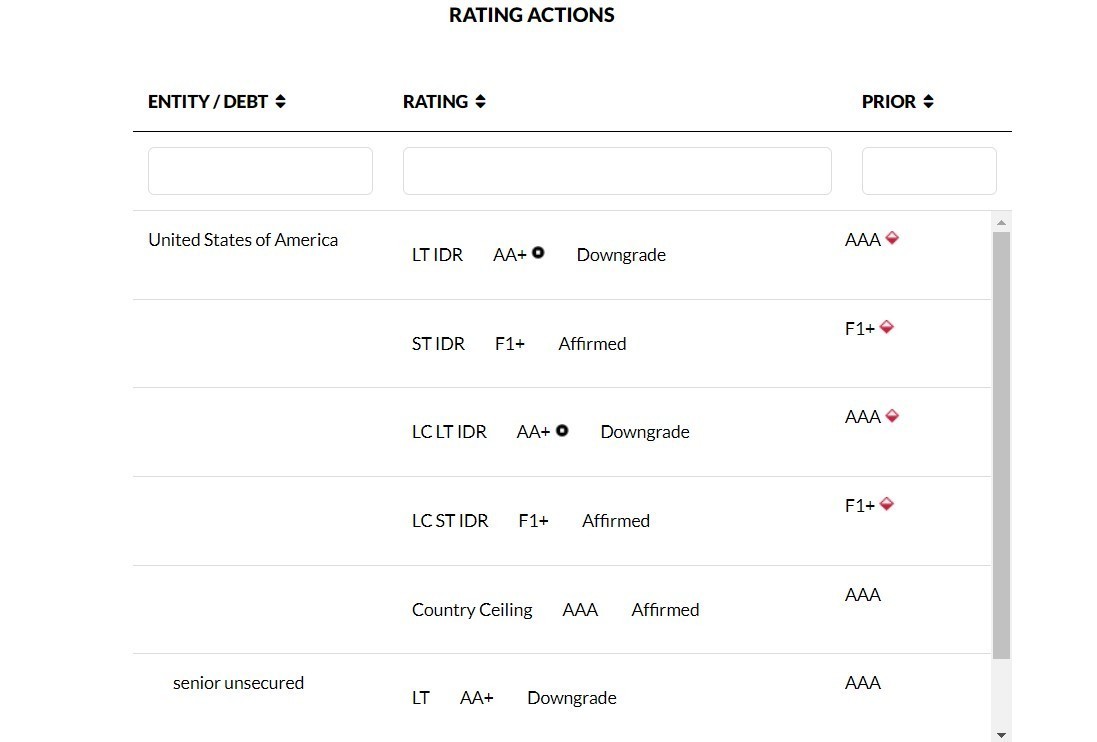This screenshot has width=1097, height=742.
Task: Click the United States of America entity
Action: 243,240
